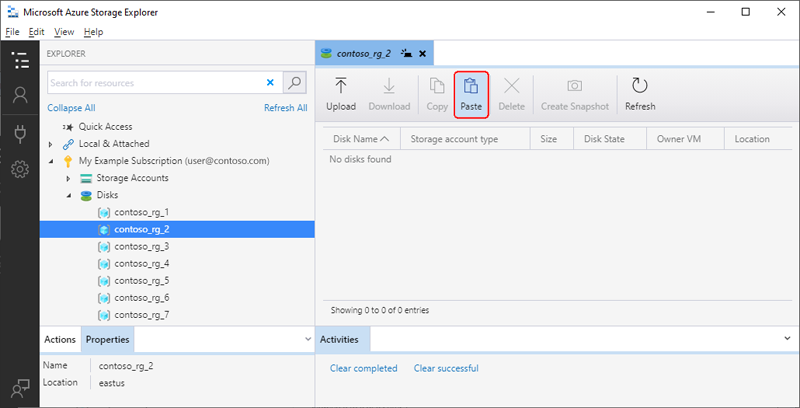
Task: Open the File menu
Action: [12, 32]
